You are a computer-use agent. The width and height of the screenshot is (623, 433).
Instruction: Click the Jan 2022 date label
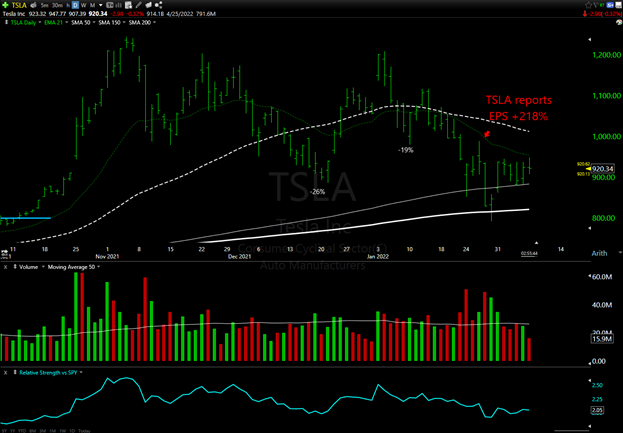point(377,257)
